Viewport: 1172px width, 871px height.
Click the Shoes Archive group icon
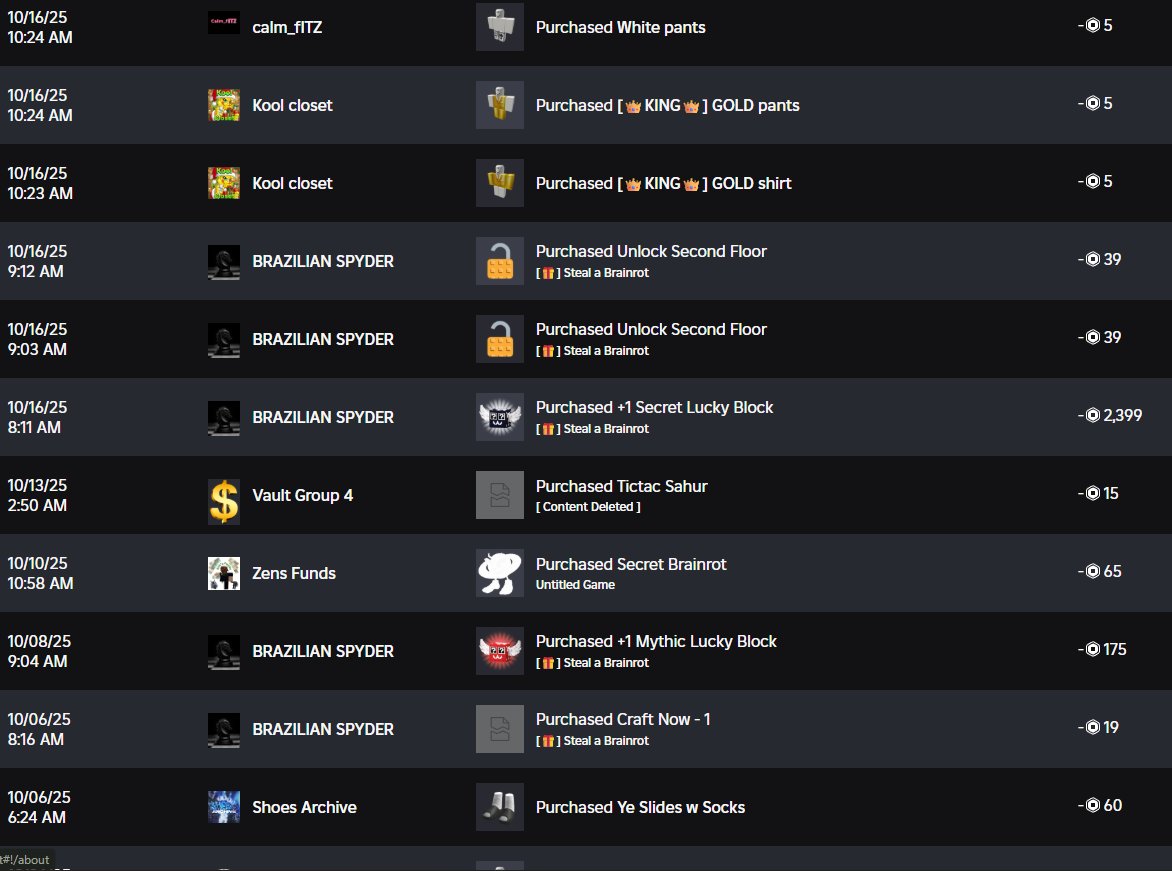pos(223,807)
